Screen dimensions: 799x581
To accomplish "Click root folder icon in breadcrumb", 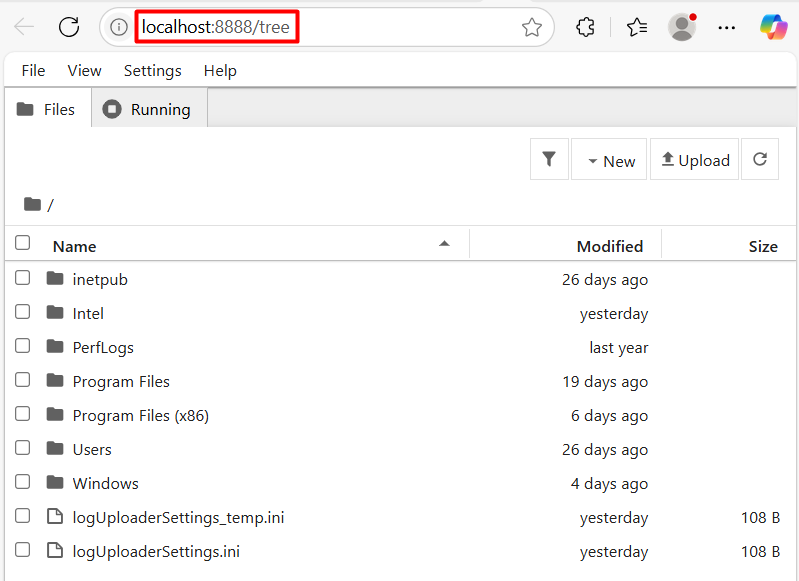I will (x=32, y=204).
